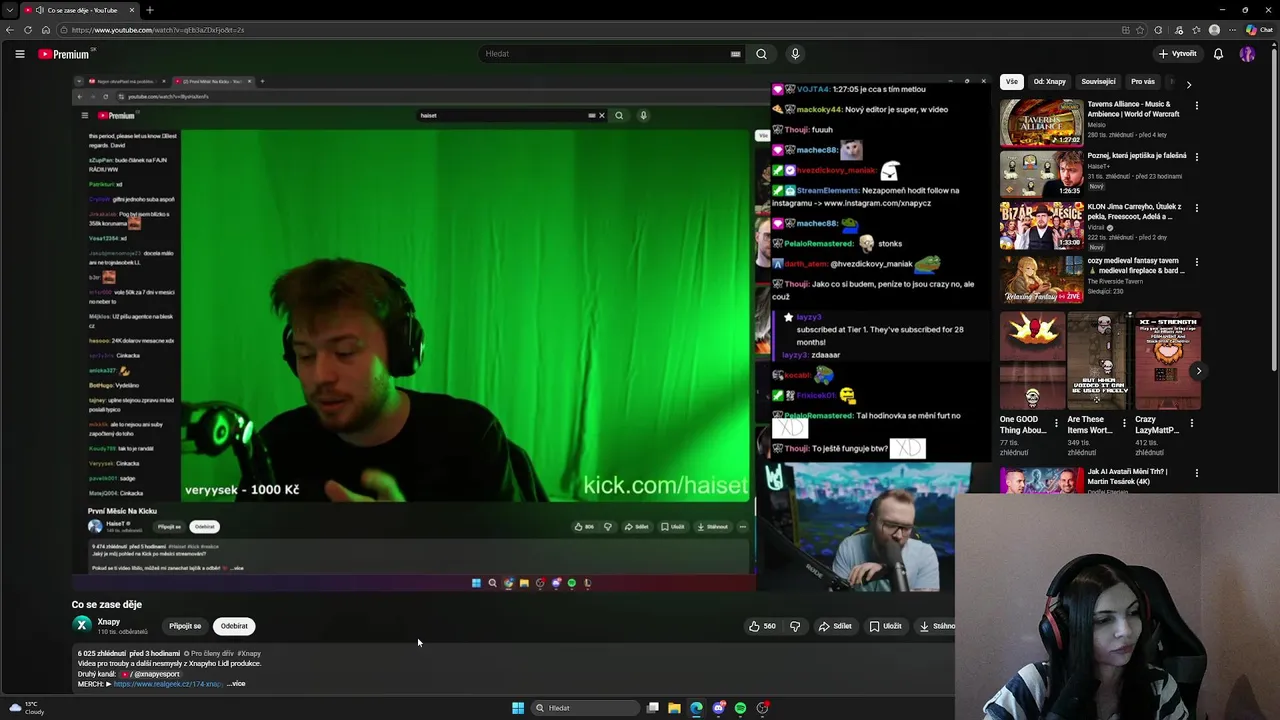Open options for One GOOD Thing short
Screen dimensions: 1280x720
(1056, 422)
